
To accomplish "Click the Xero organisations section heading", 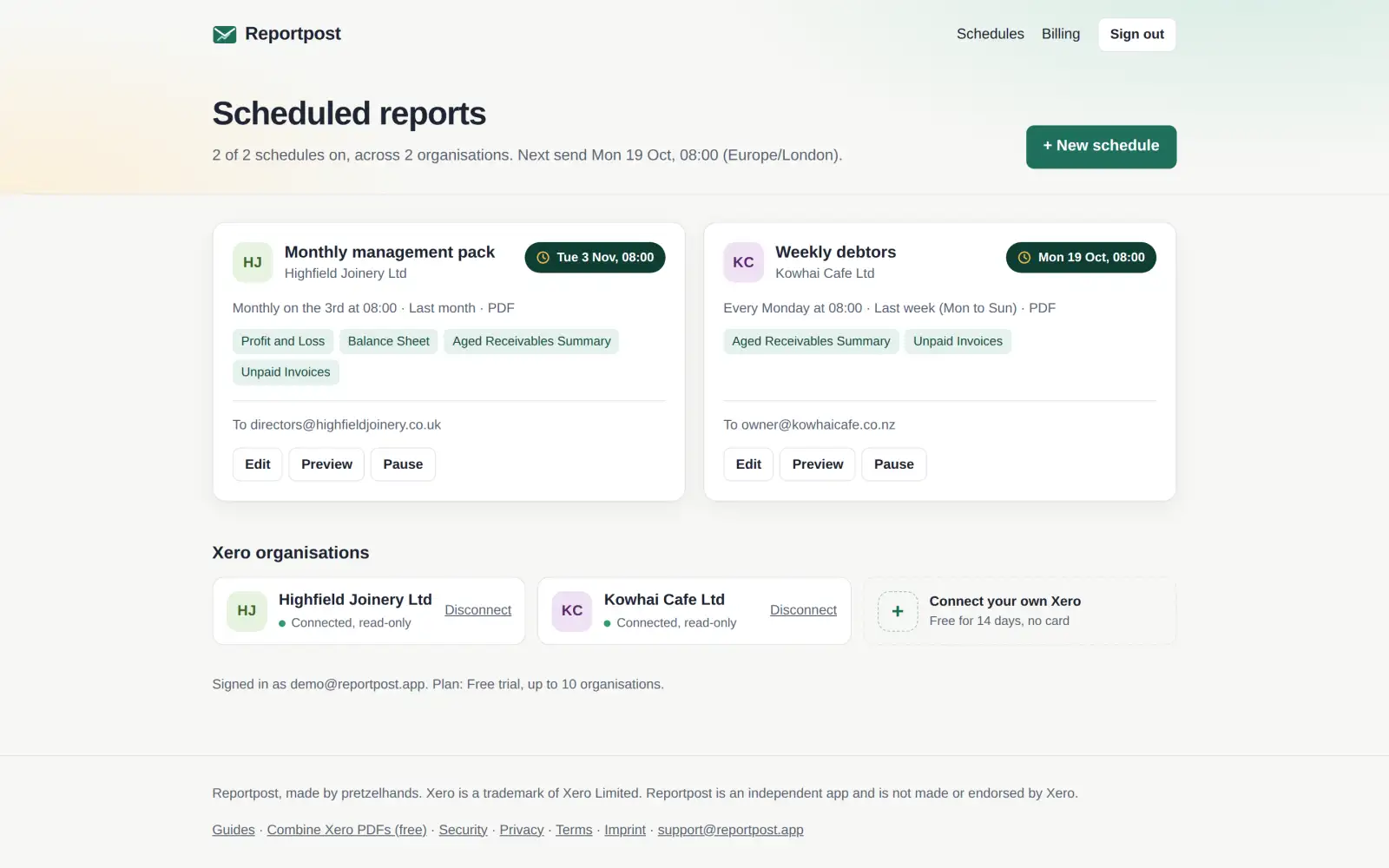I will pyautogui.click(x=291, y=553).
